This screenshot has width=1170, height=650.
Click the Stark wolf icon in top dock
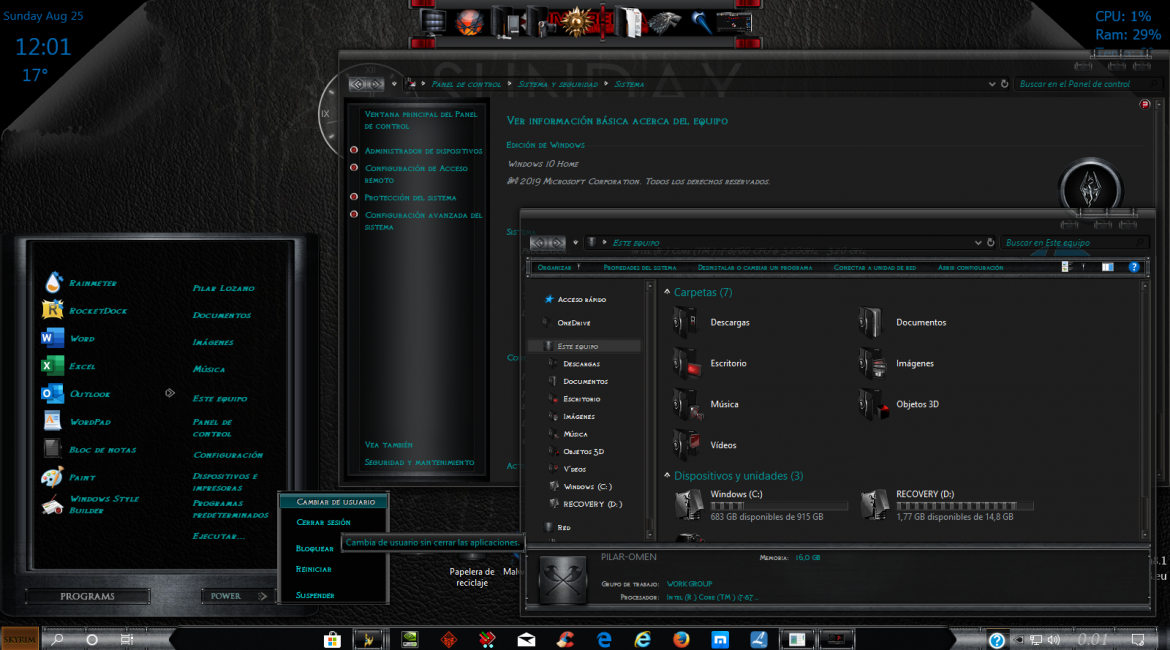(x=663, y=23)
